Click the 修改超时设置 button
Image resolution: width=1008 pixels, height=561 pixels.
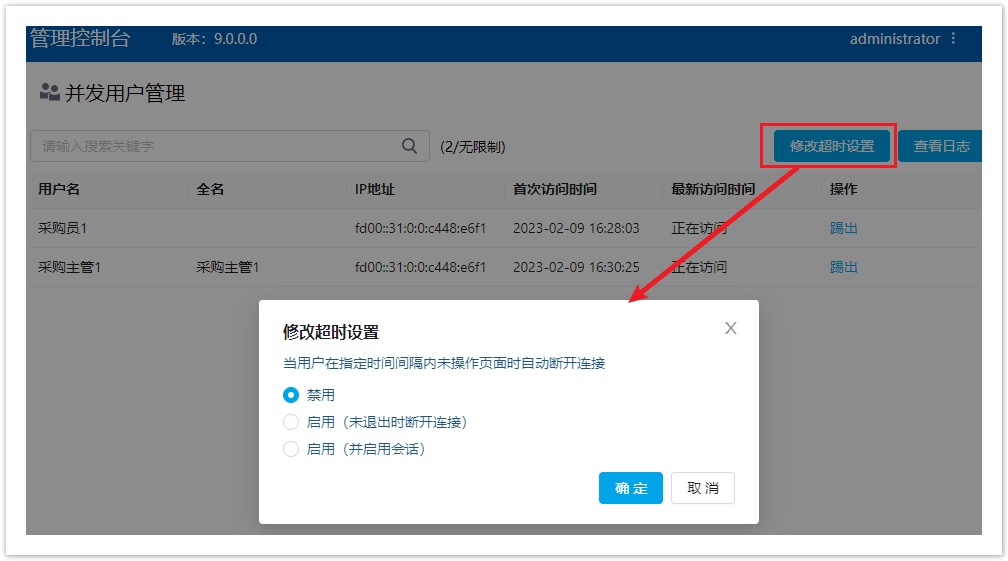[x=831, y=146]
